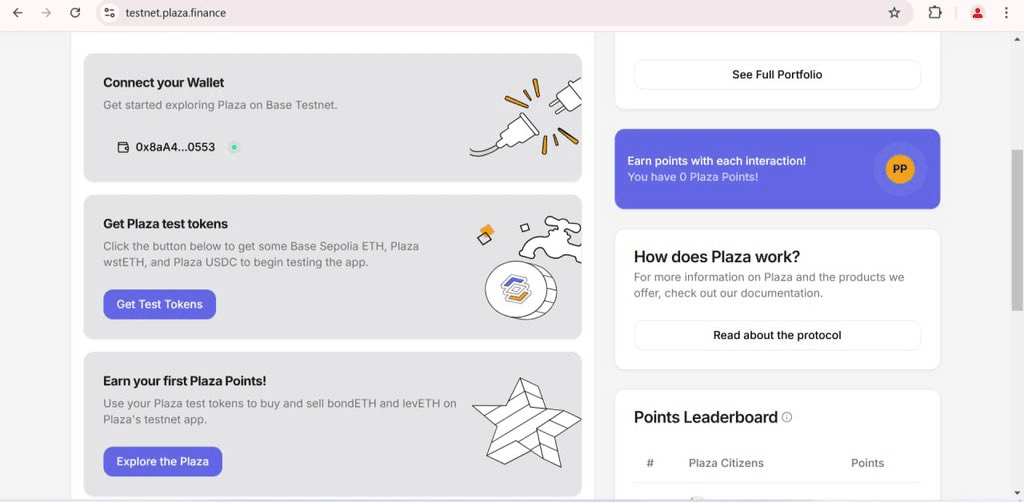Click the green wallet connection status dot

234,147
